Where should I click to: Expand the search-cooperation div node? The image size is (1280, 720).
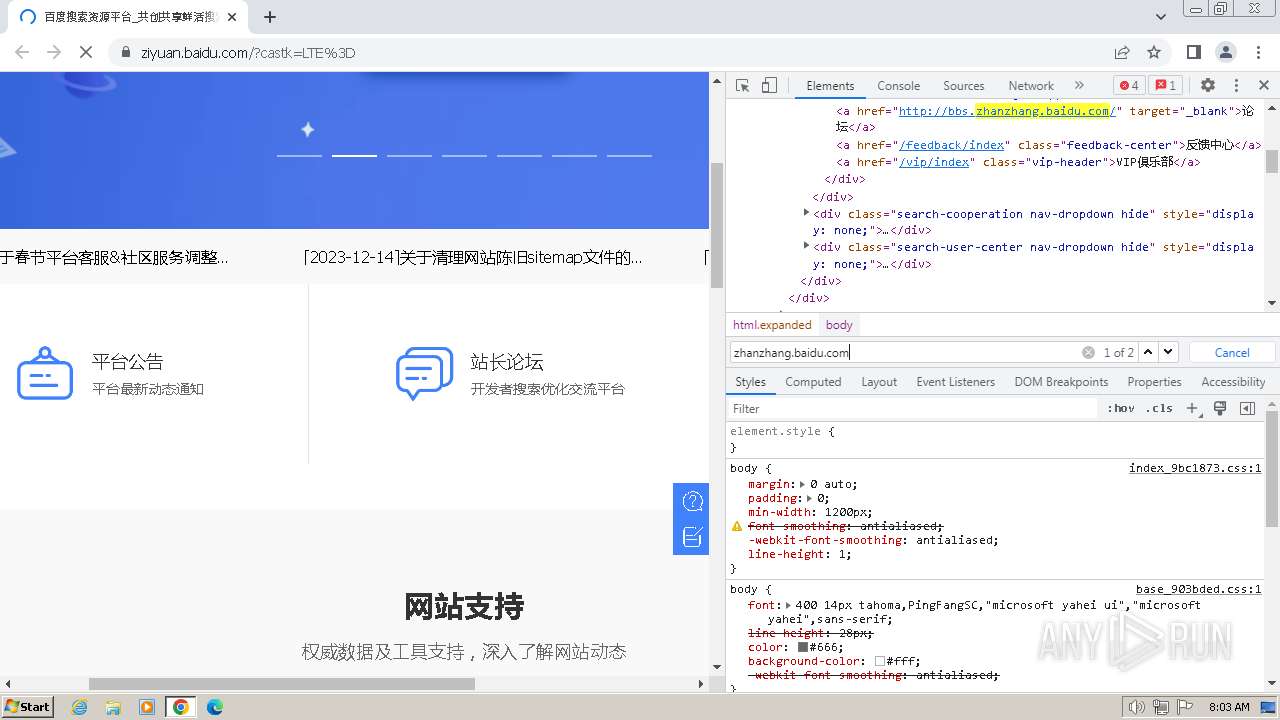806,213
